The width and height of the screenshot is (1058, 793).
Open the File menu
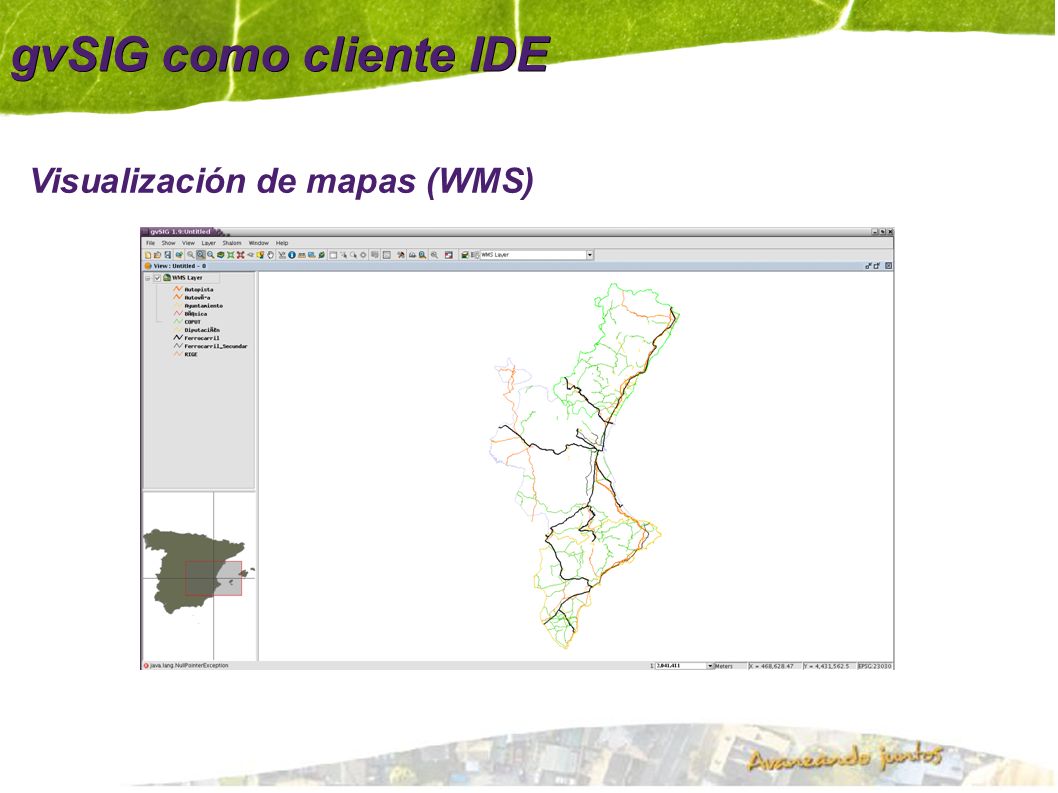[x=150, y=243]
